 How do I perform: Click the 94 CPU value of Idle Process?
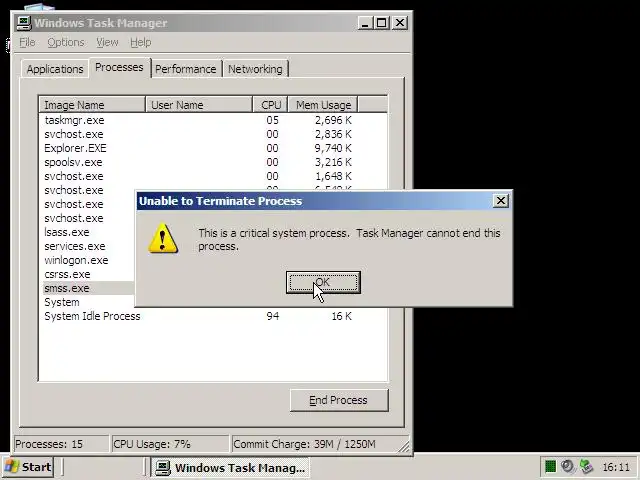[273, 316]
